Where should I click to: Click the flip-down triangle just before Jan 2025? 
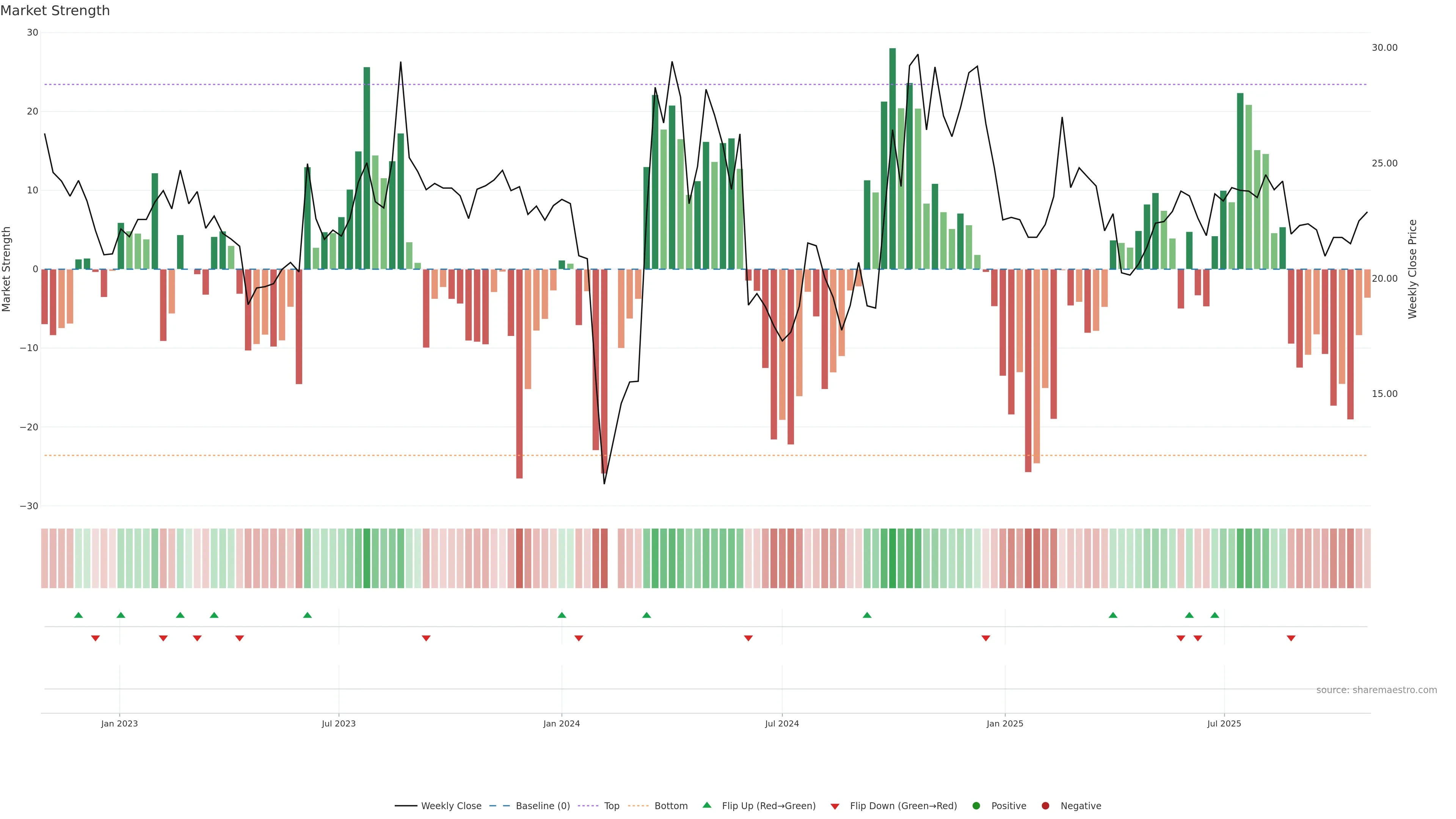tap(986, 638)
